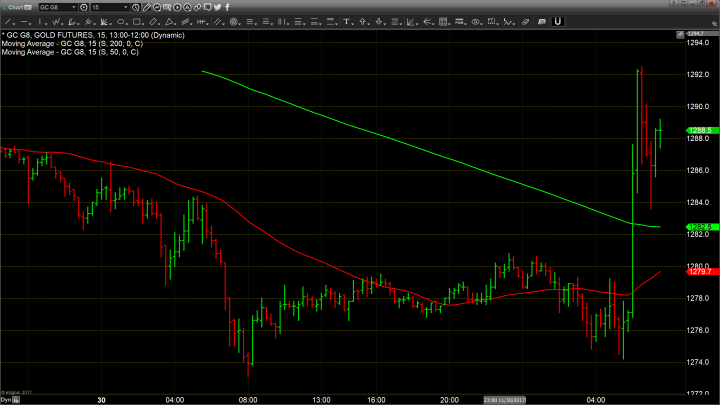
Task: Select the Moving Average 200 study label
Action: click(70, 44)
